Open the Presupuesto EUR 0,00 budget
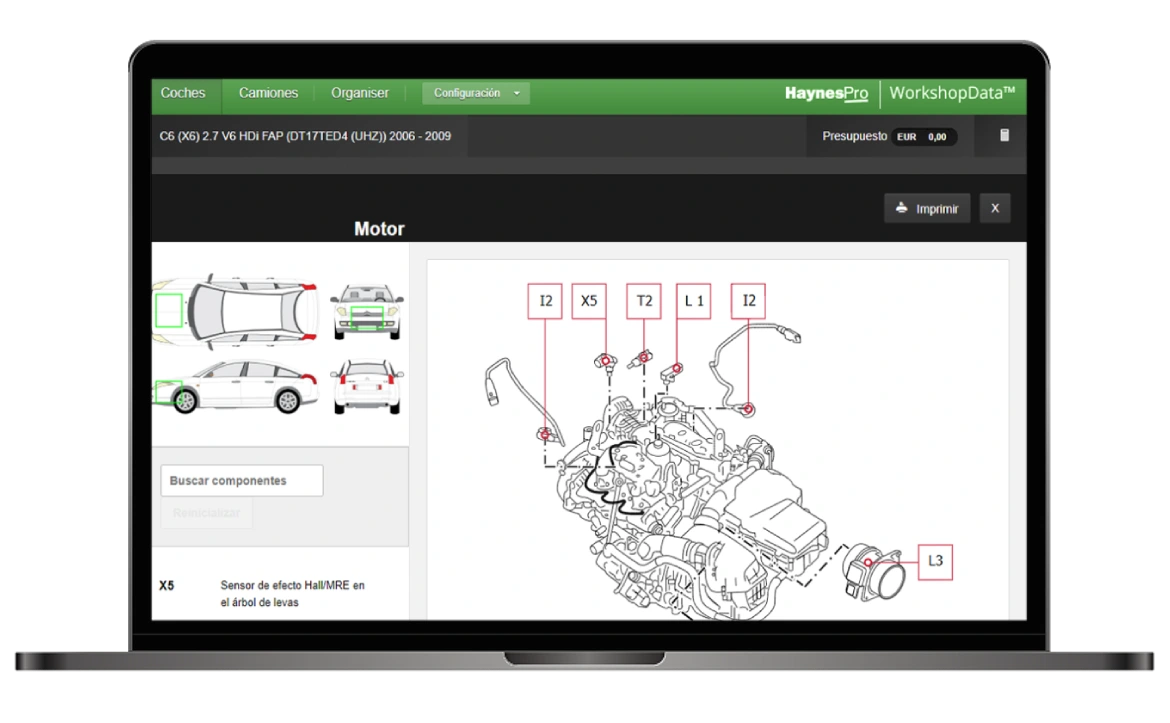 pos(889,137)
